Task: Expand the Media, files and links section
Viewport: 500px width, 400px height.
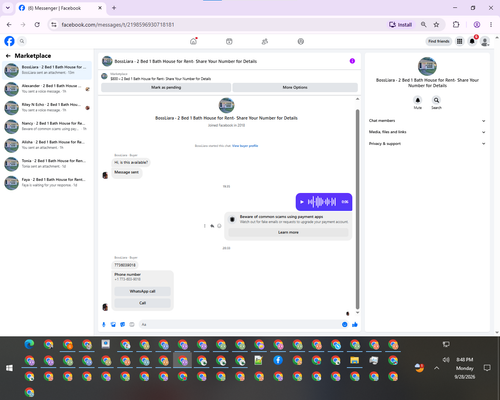Action: pyautogui.click(x=427, y=132)
